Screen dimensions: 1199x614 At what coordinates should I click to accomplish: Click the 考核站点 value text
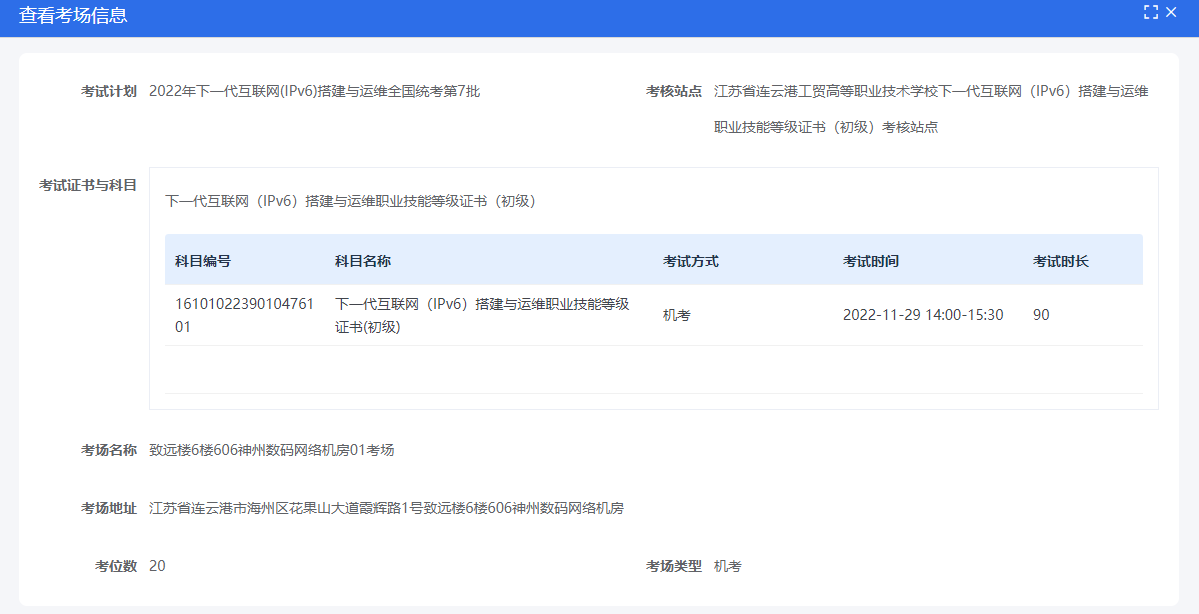(930, 92)
